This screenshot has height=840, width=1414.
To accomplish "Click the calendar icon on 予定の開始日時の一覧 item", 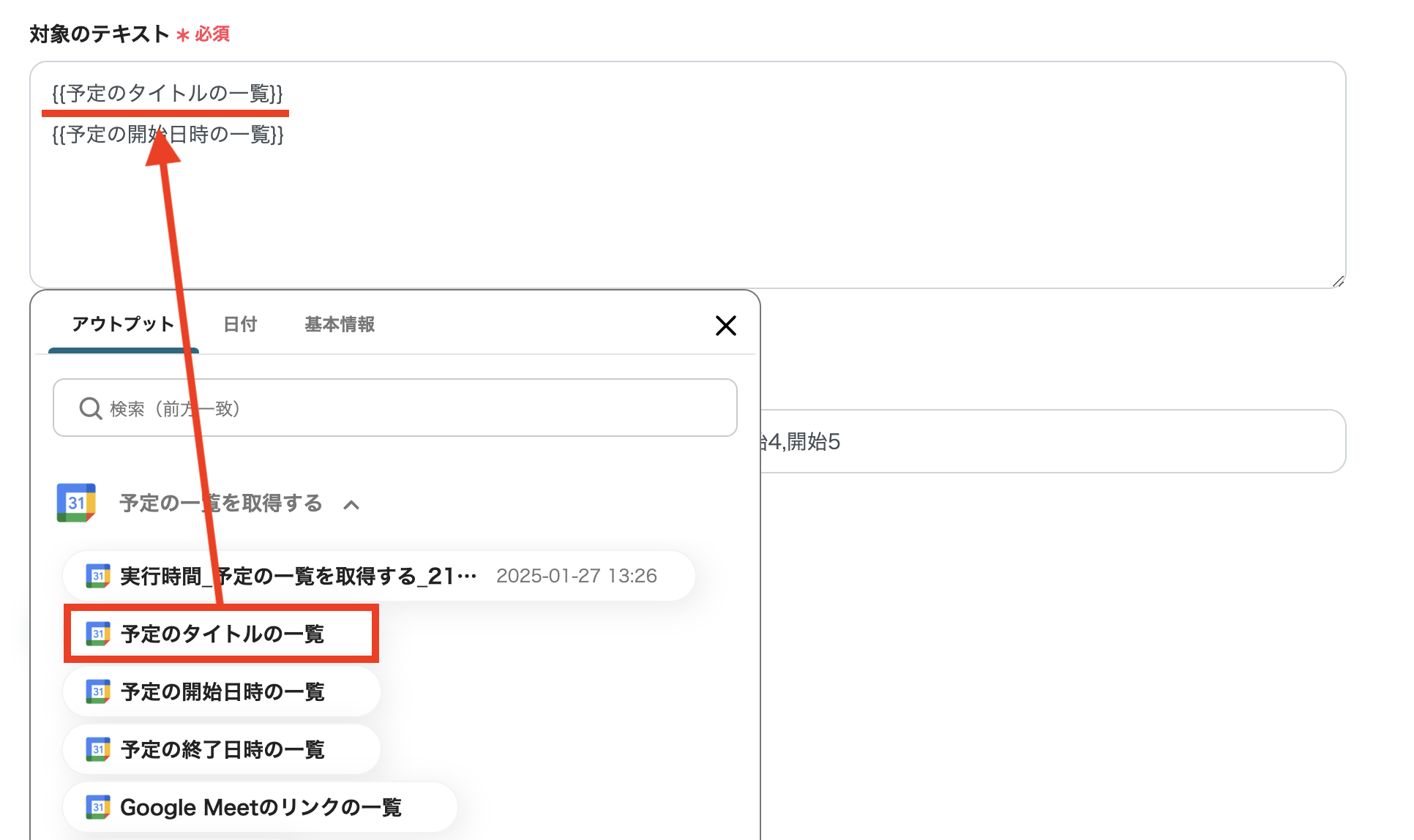I will [97, 691].
